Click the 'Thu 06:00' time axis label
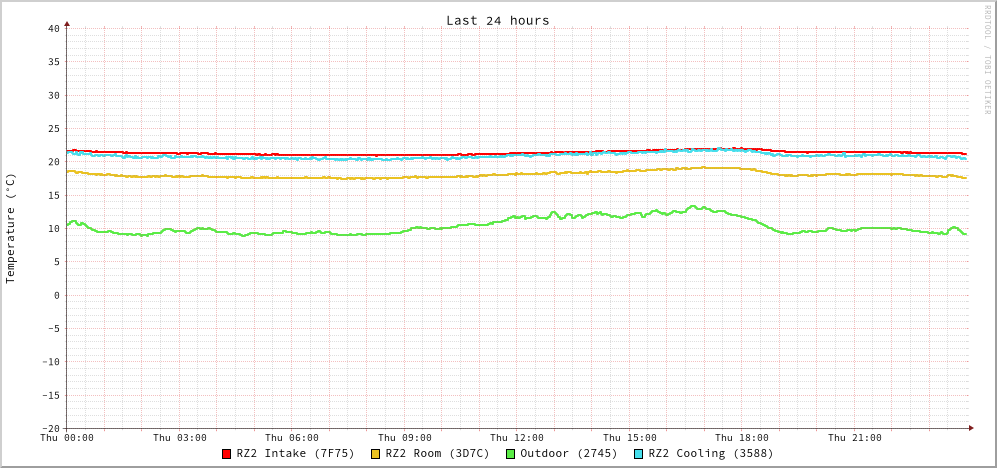The image size is (997, 468). [x=292, y=437]
